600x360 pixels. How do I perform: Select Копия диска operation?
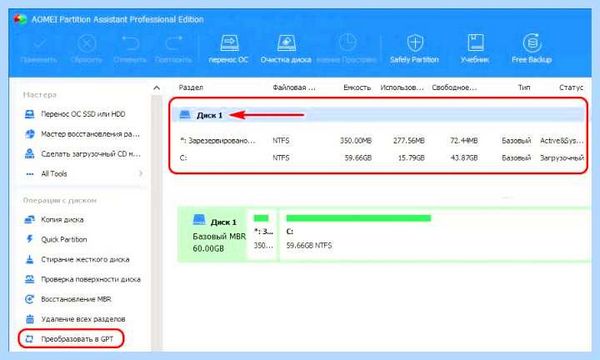coord(54,220)
